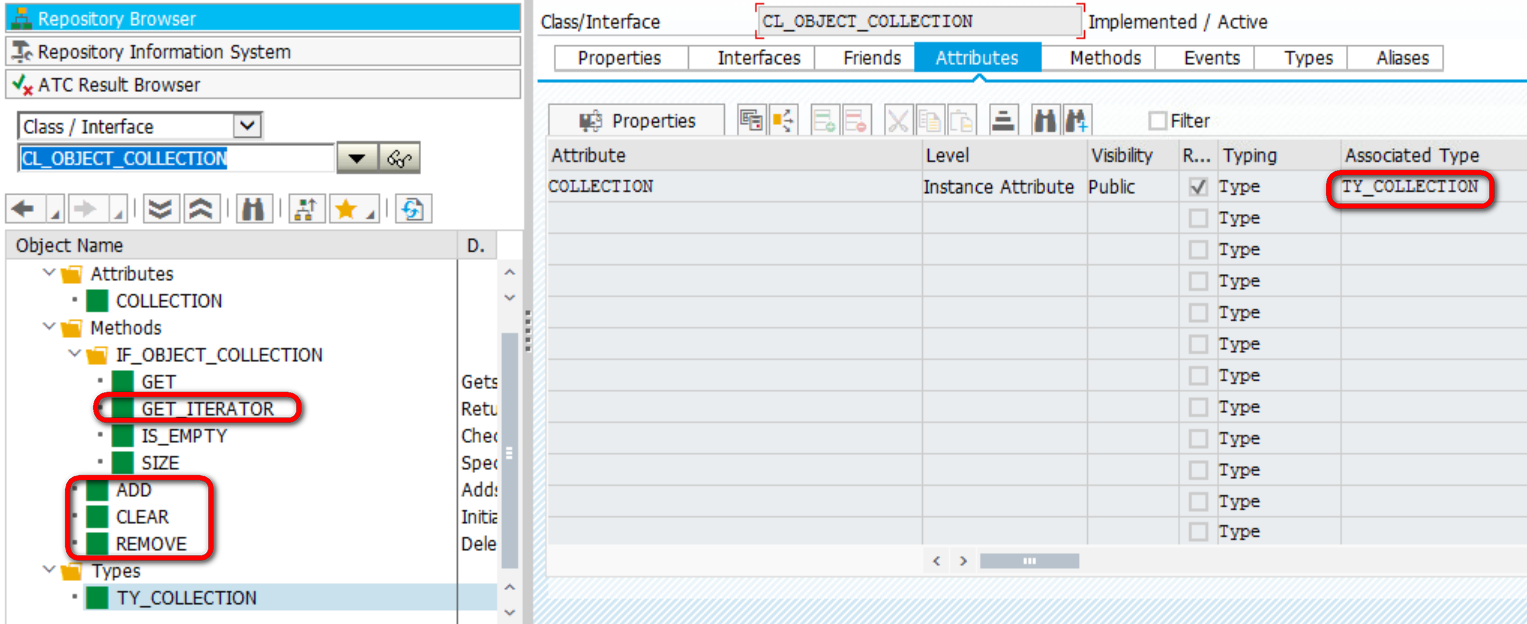Click the refresh object list icon
1527x624 pixels.
click(413, 208)
